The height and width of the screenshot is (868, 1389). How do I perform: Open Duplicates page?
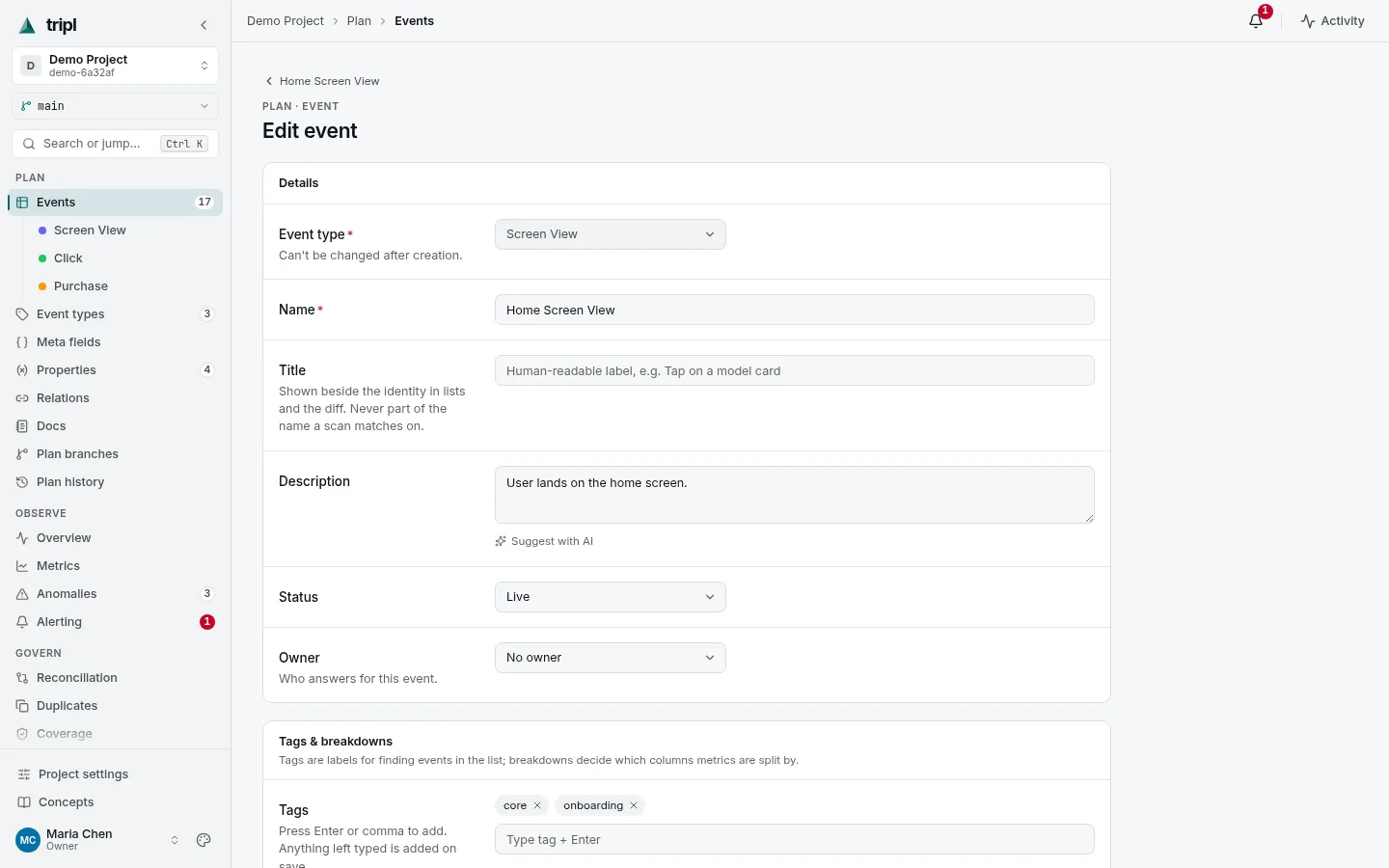(x=115, y=706)
